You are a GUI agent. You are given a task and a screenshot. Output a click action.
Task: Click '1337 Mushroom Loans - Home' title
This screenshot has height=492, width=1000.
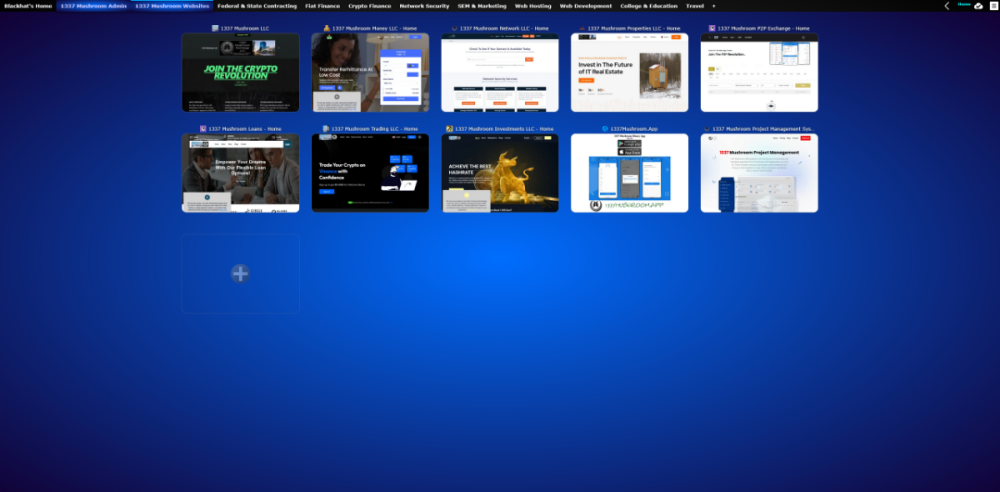click(245, 129)
